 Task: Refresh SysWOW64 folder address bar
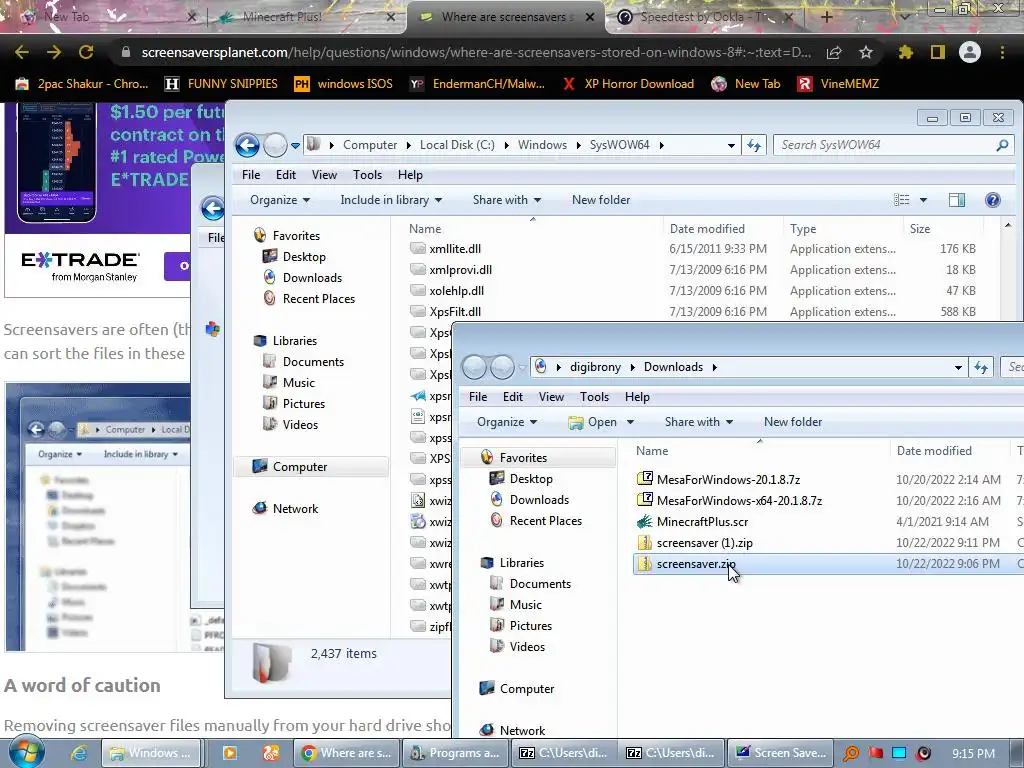pyautogui.click(x=754, y=145)
